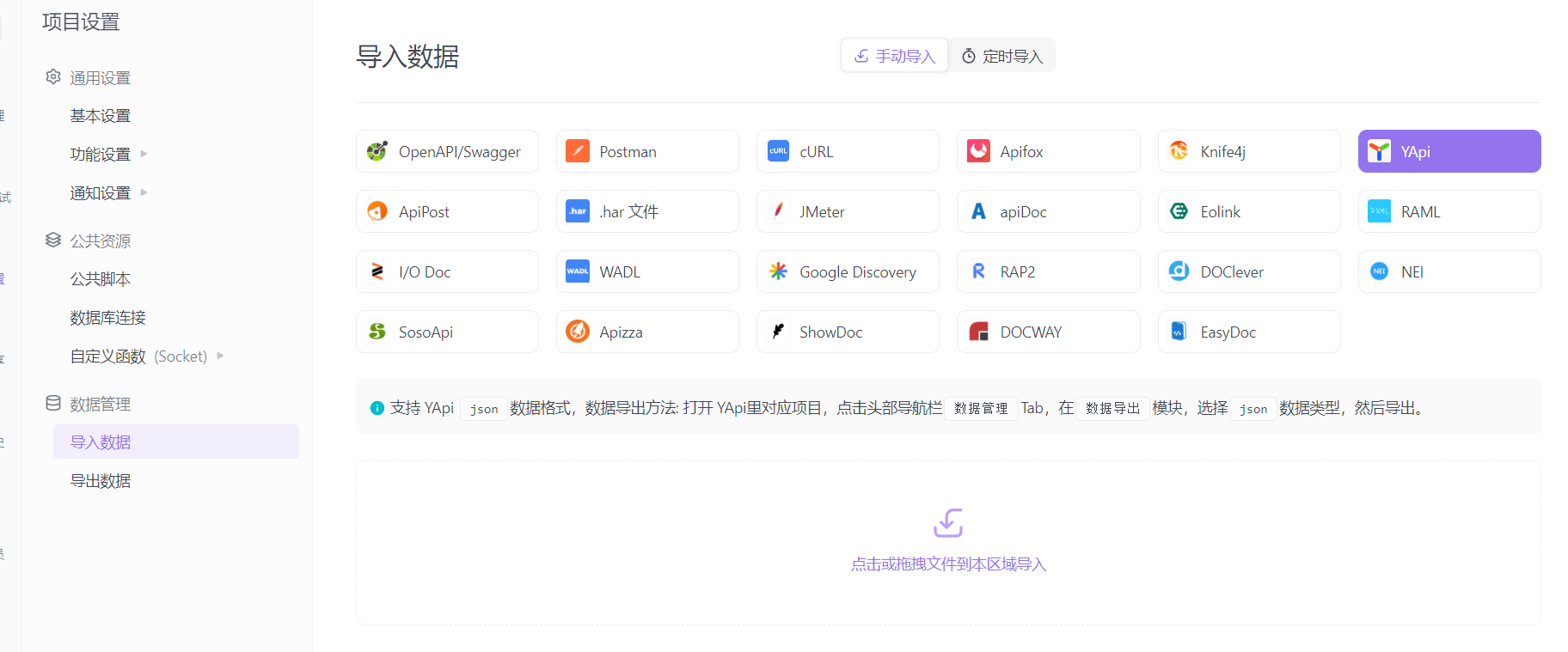1568x652 pixels.
Task: Open 基本设置 in the sidebar
Action: point(101,116)
